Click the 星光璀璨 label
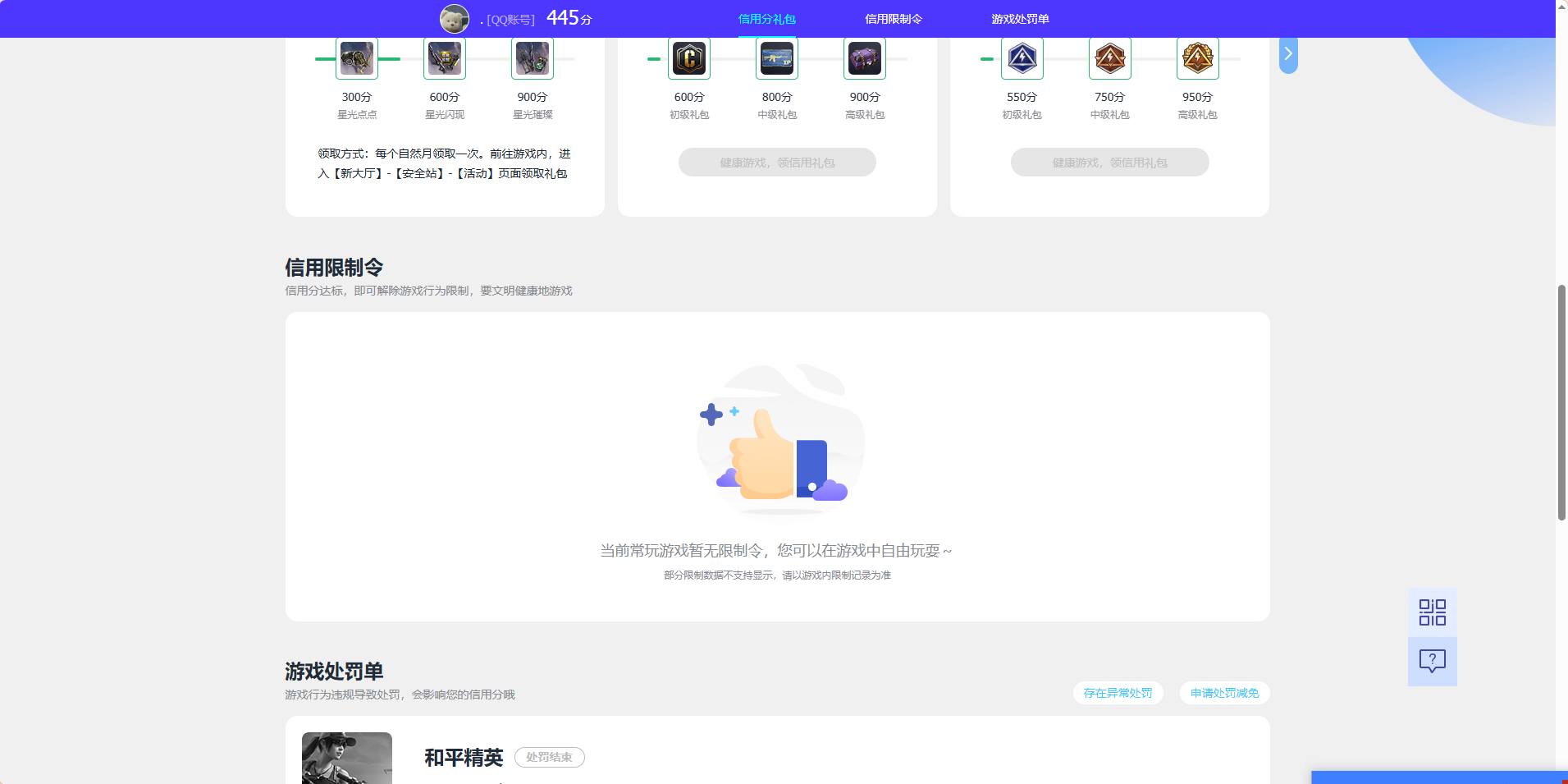Screen dimensions: 1568x784 point(533,115)
